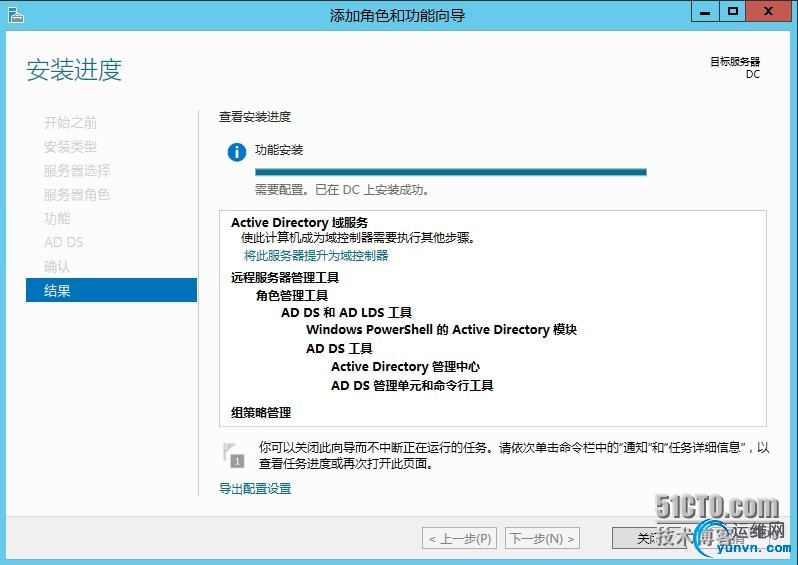Click the 下一步(N) button
798x565 pixels.
click(543, 539)
